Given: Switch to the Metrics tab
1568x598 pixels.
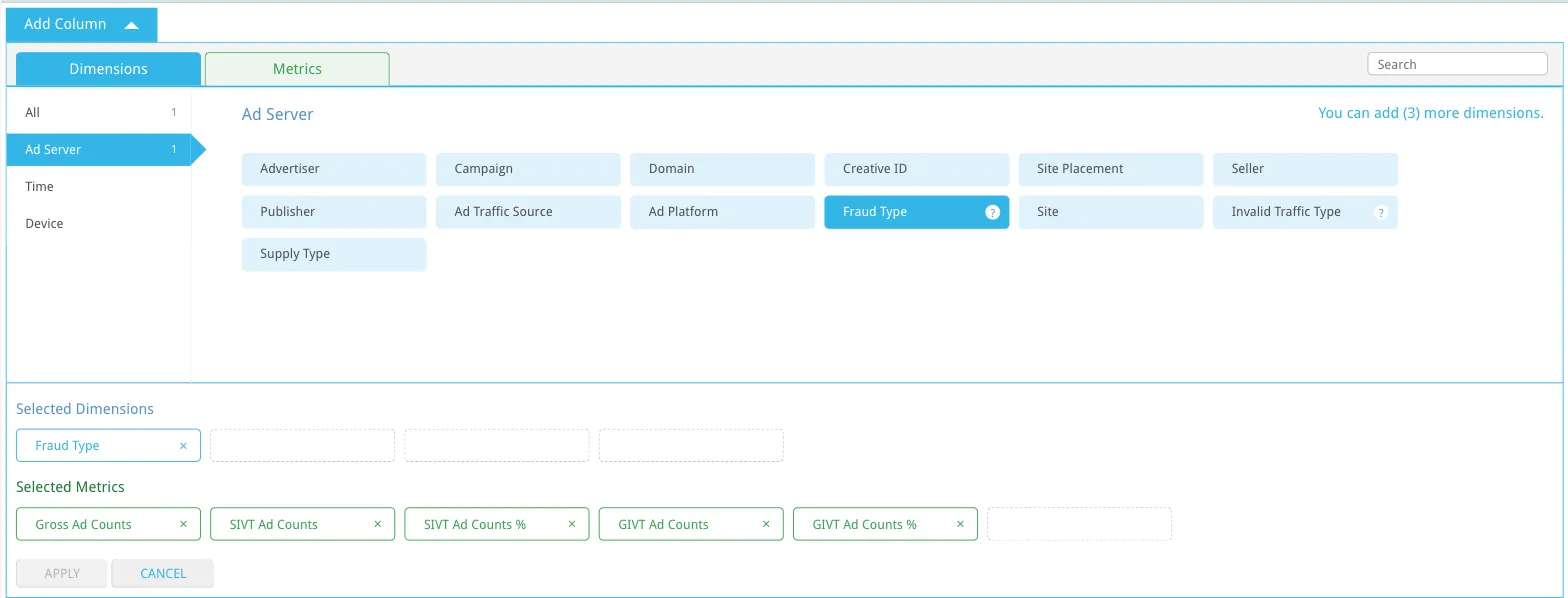Looking at the screenshot, I should [x=297, y=69].
